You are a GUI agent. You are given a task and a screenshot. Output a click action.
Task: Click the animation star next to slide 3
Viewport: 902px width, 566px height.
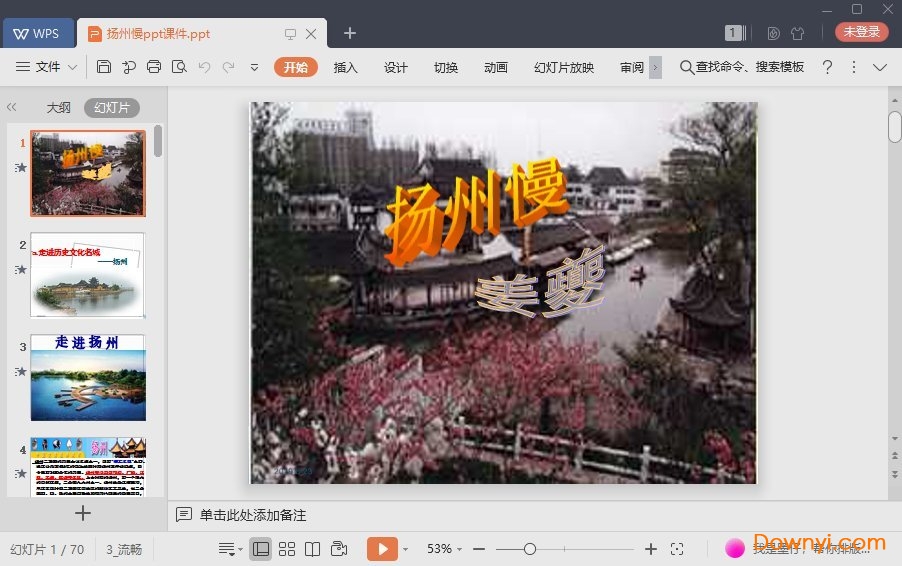click(x=21, y=372)
